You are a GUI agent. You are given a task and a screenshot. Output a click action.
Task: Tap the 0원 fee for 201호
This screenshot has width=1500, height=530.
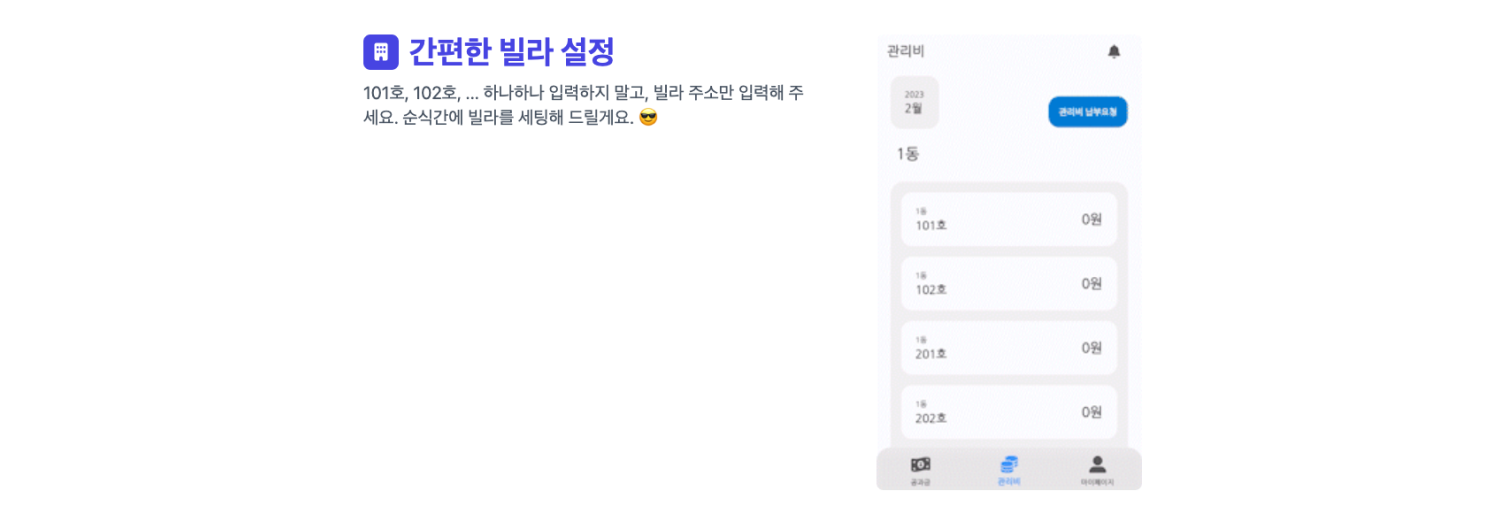1091,348
